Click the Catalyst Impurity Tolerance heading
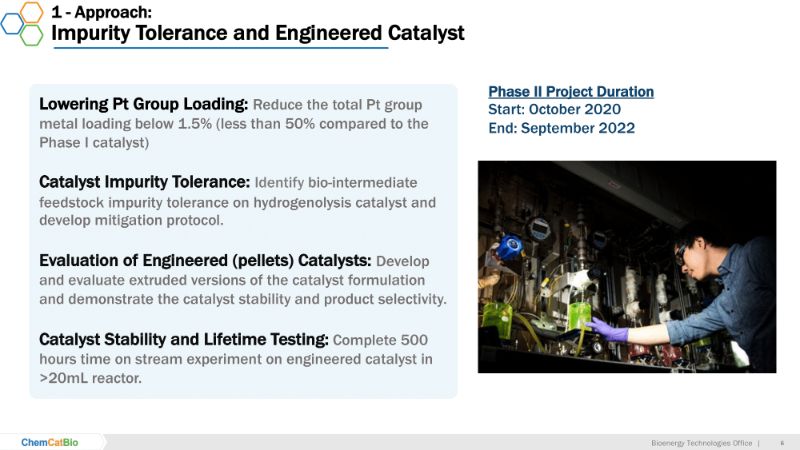This screenshot has height=450, width=800. pyautogui.click(x=144, y=182)
